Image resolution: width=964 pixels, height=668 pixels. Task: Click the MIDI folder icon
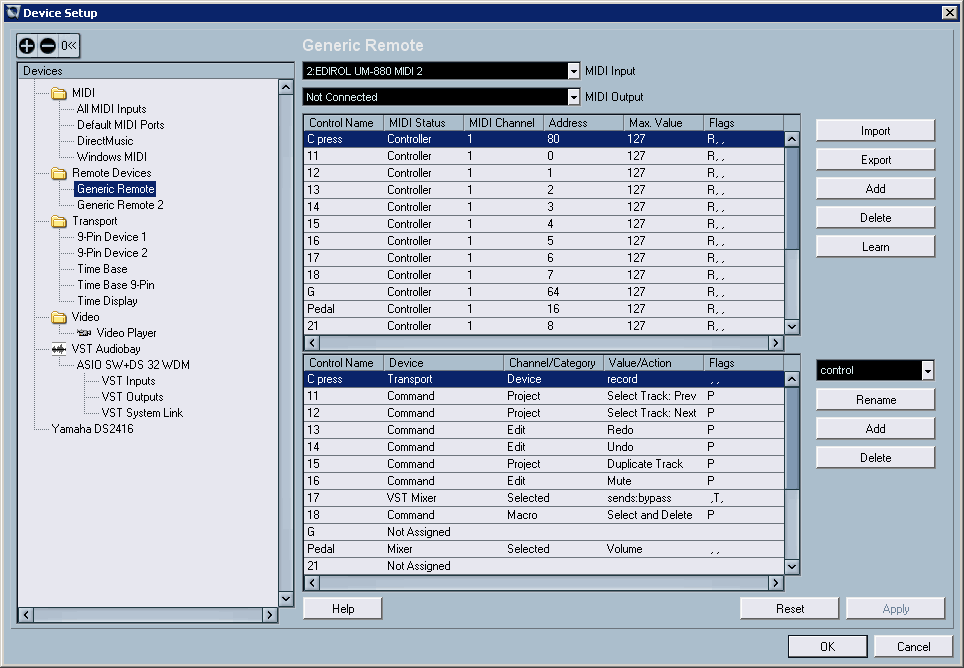(59, 93)
